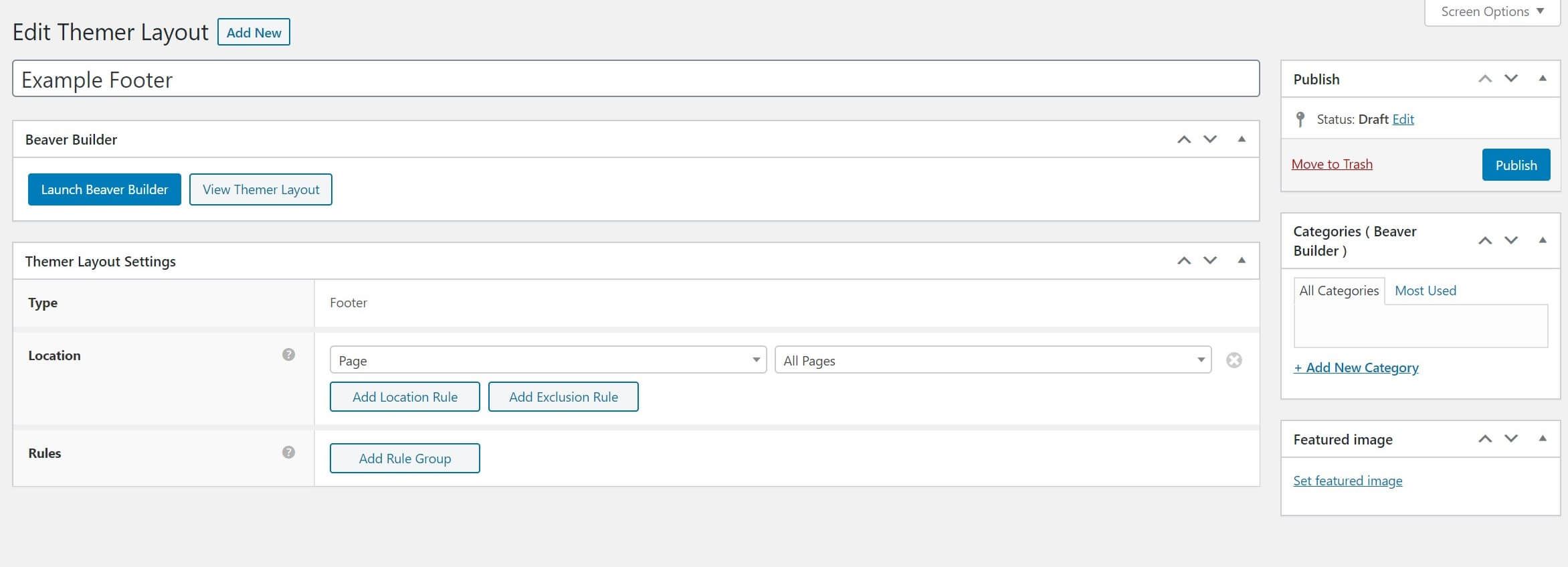1568x567 pixels.
Task: Edit the Draft status
Action: (x=1403, y=119)
